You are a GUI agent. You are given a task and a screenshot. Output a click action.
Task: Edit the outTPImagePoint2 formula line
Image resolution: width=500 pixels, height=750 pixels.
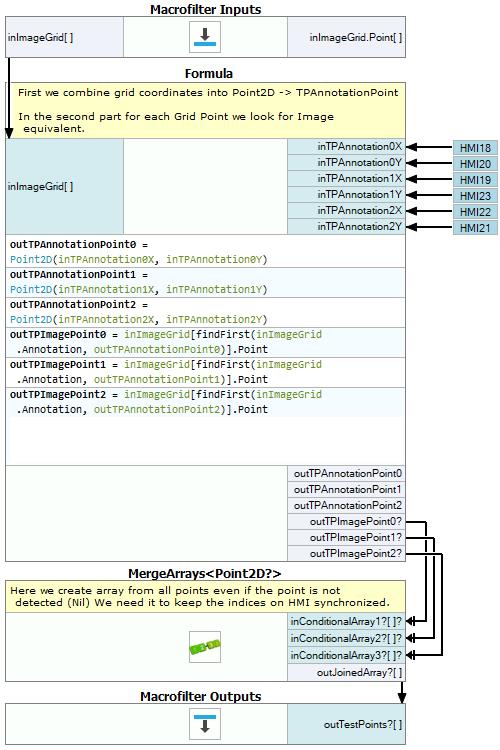(205, 402)
